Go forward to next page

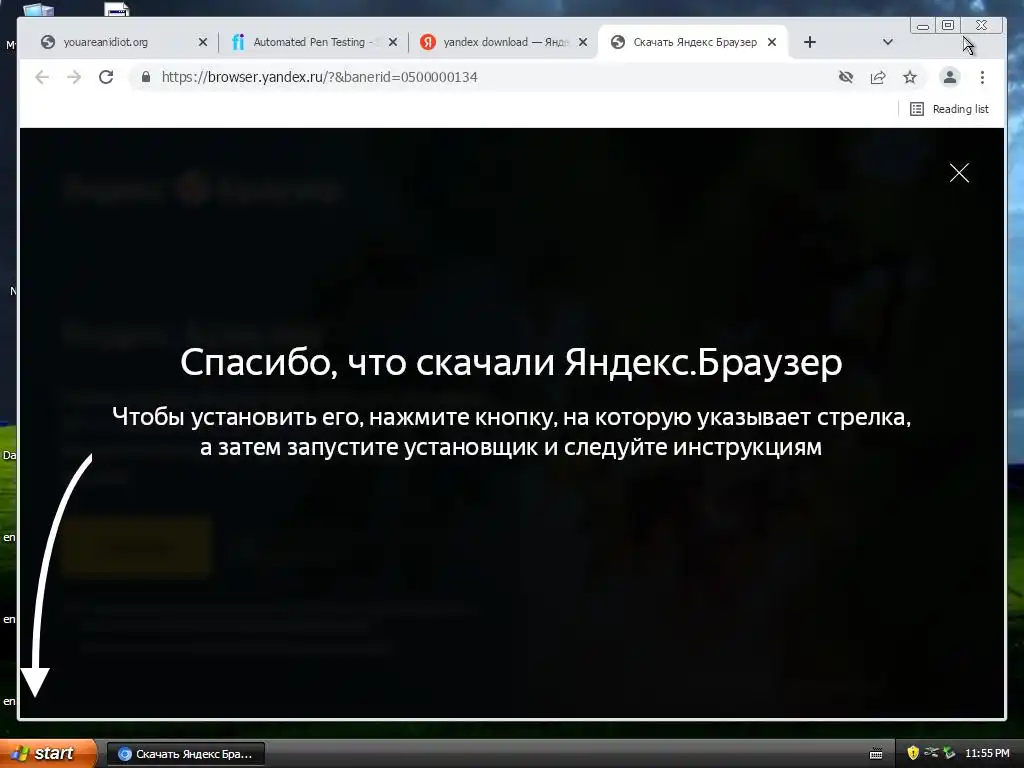coord(74,77)
